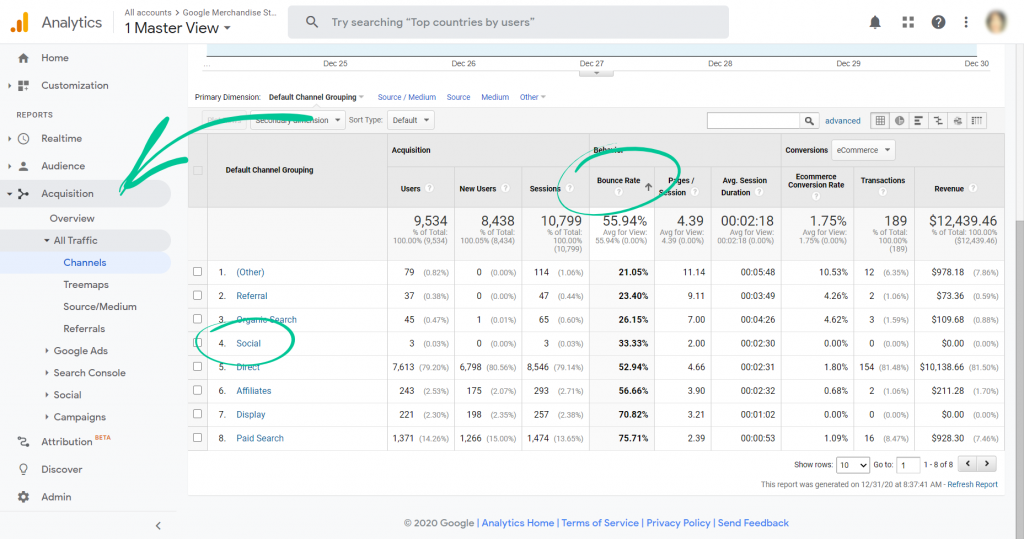Click the Go to page number field

(908, 465)
